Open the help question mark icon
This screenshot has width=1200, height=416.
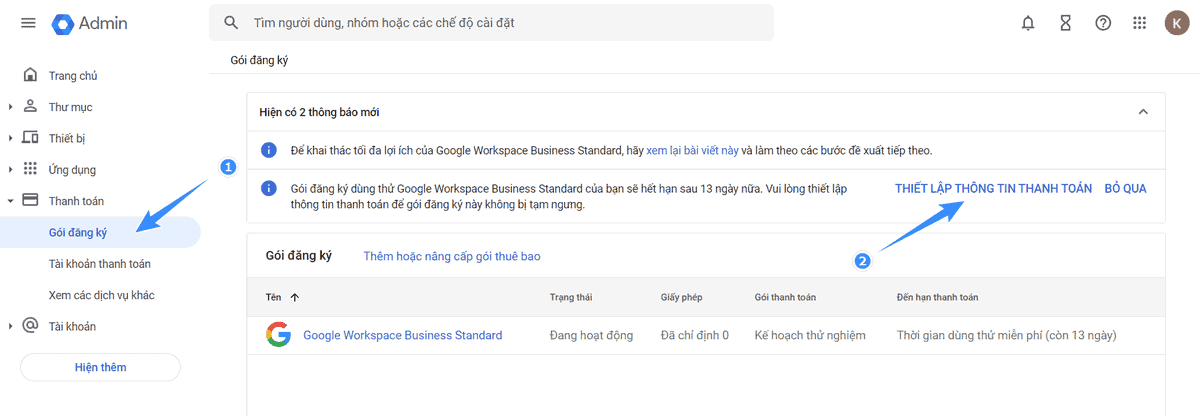point(1103,23)
